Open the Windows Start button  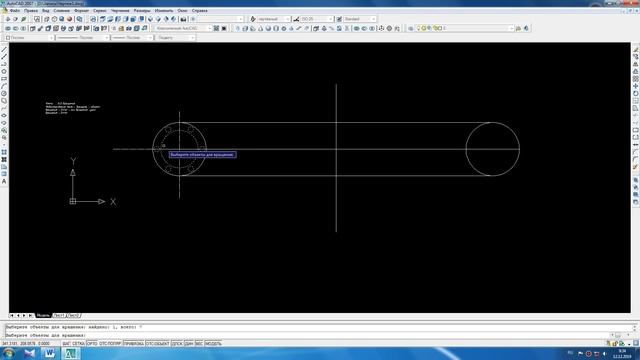[x=8, y=353]
